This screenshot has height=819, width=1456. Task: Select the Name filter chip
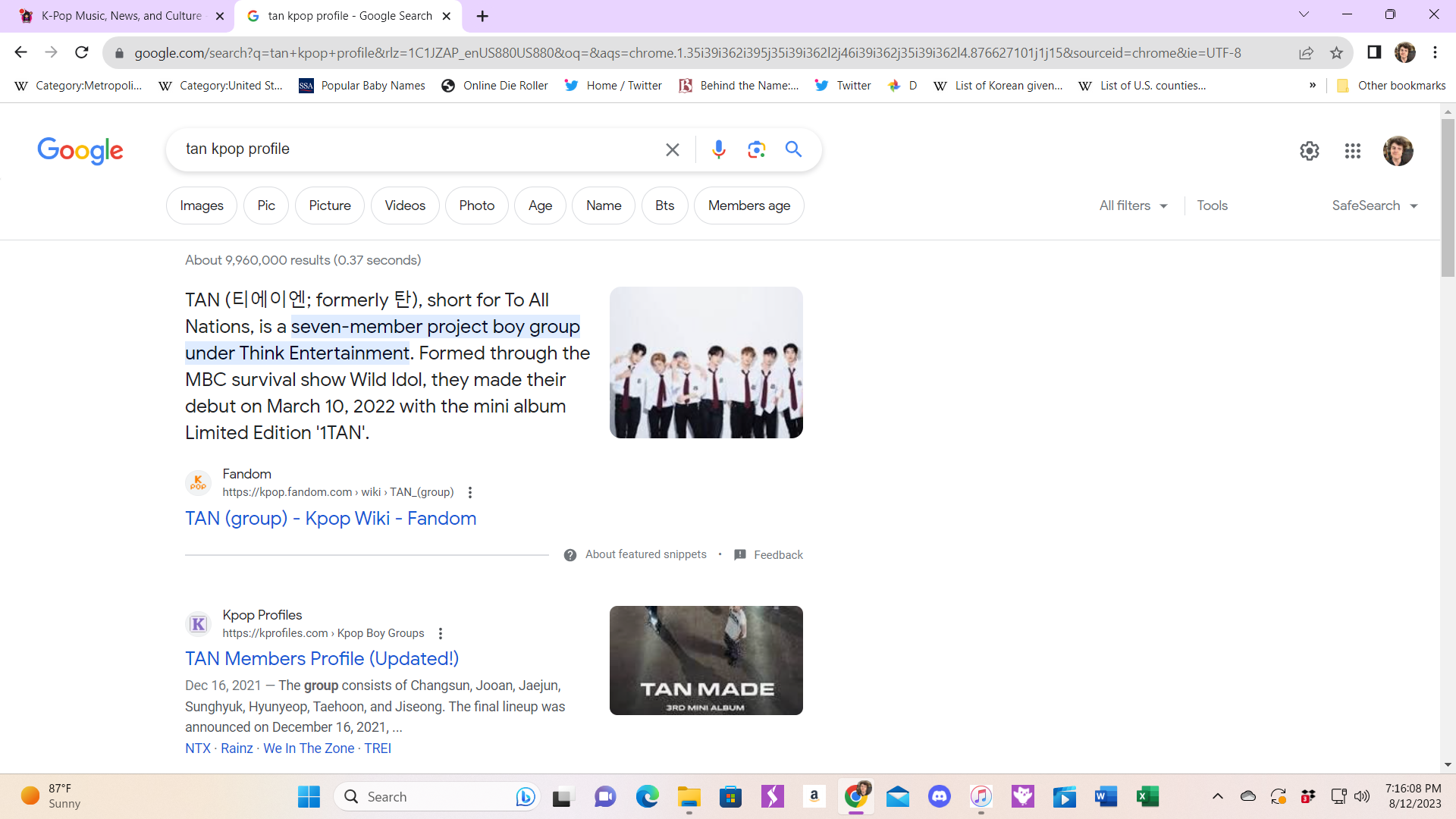604,206
